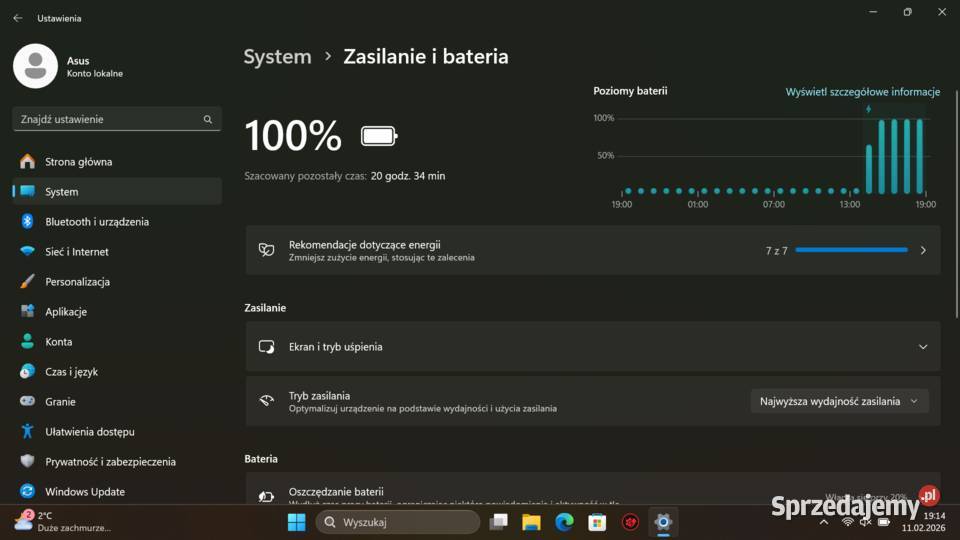
Task: Launch File Explorer from the taskbar
Action: click(x=531, y=522)
